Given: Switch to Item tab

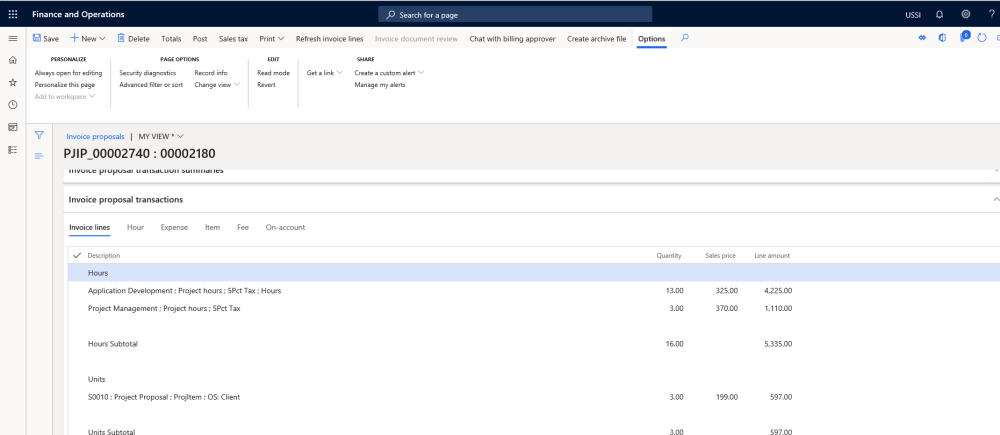Looking at the screenshot, I should click(x=212, y=227).
